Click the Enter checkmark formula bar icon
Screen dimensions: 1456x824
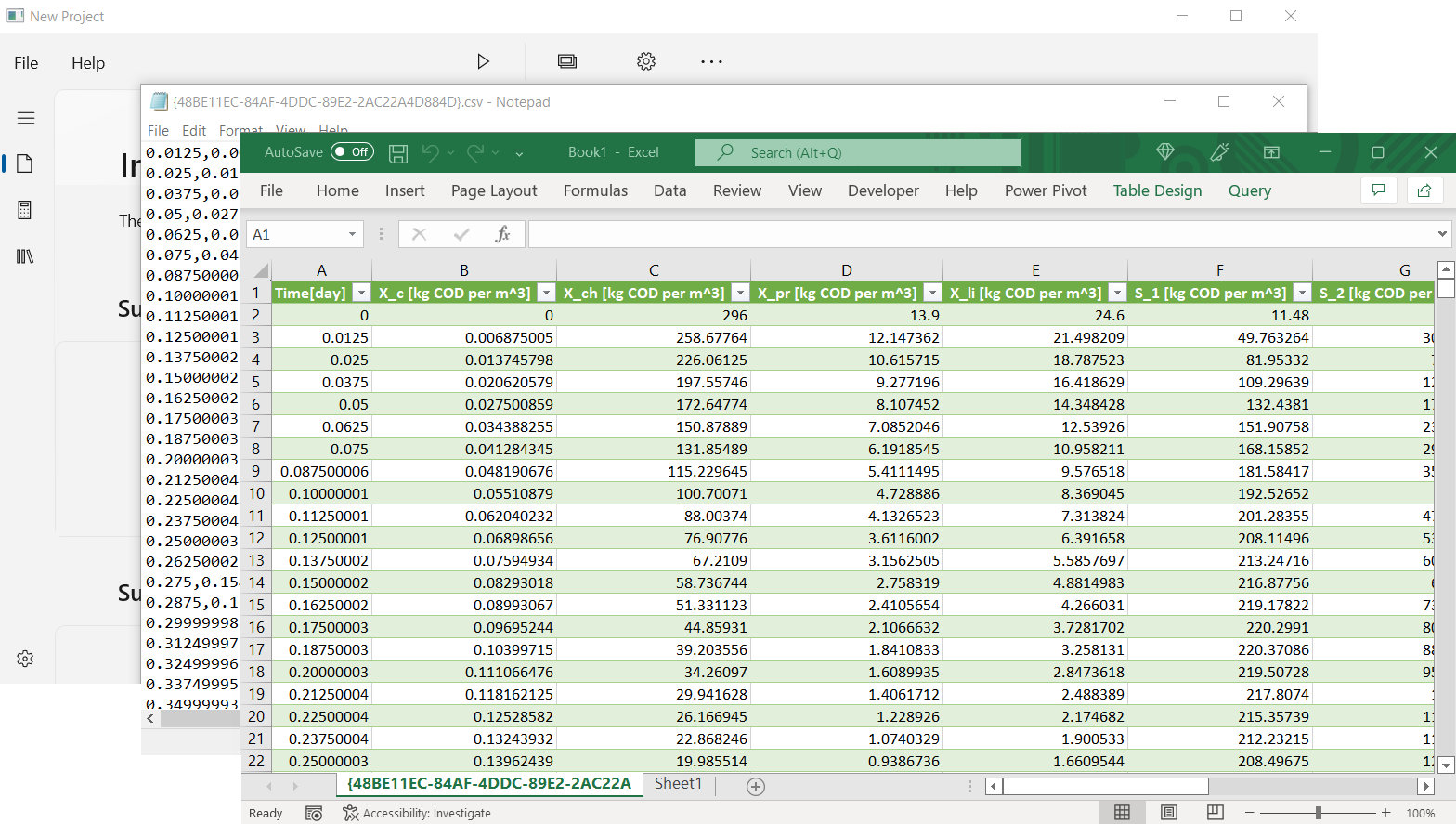(461, 234)
